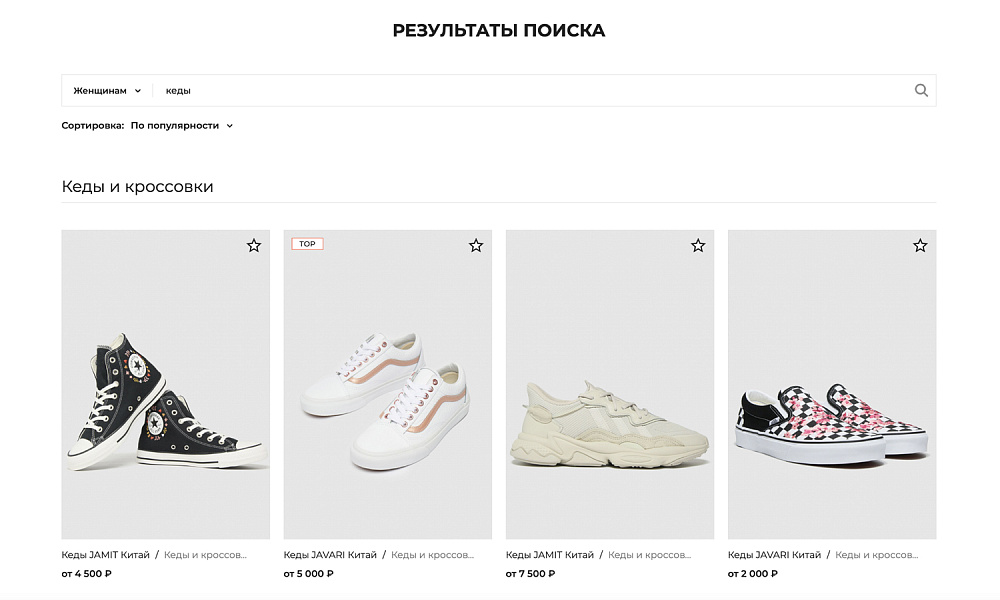Toggle the star on the last product card
The height and width of the screenshot is (600, 1000).
[919, 244]
